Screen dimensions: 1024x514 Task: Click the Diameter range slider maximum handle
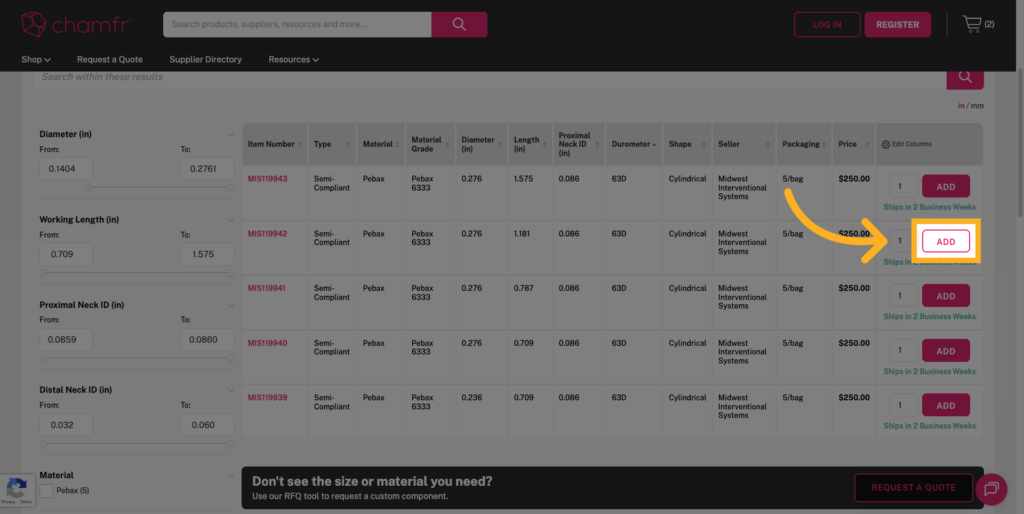click(231, 187)
